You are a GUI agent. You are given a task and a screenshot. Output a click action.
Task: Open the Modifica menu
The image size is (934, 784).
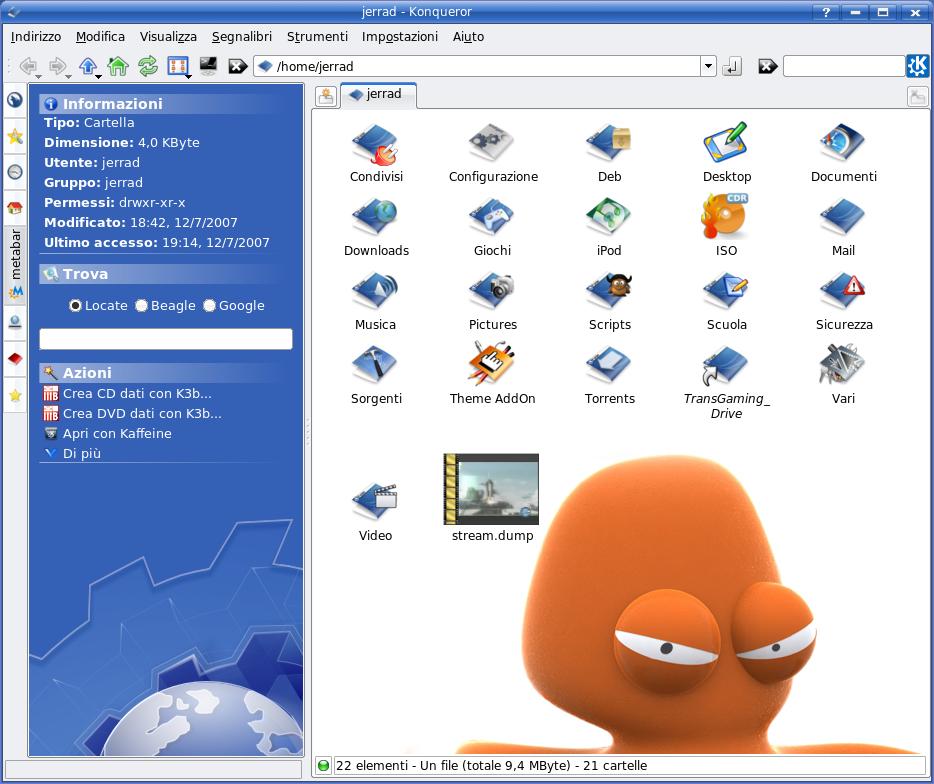(100, 37)
